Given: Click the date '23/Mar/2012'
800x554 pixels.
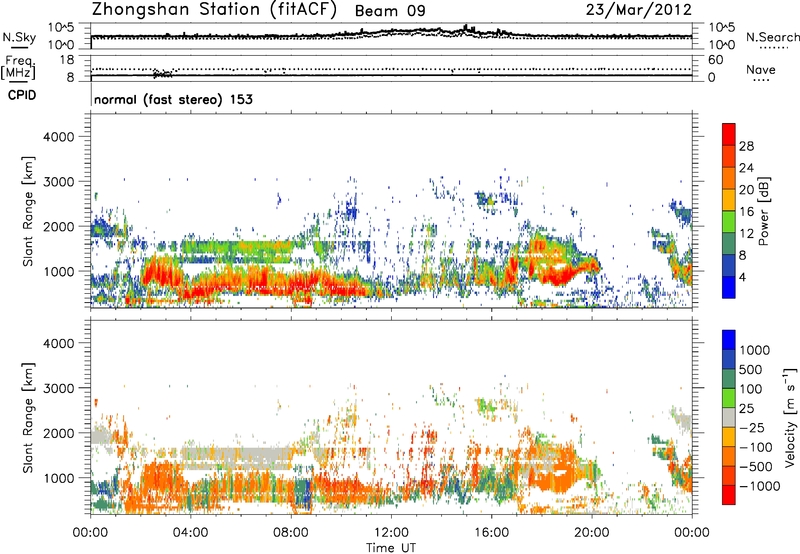Looking at the screenshot, I should (639, 10).
